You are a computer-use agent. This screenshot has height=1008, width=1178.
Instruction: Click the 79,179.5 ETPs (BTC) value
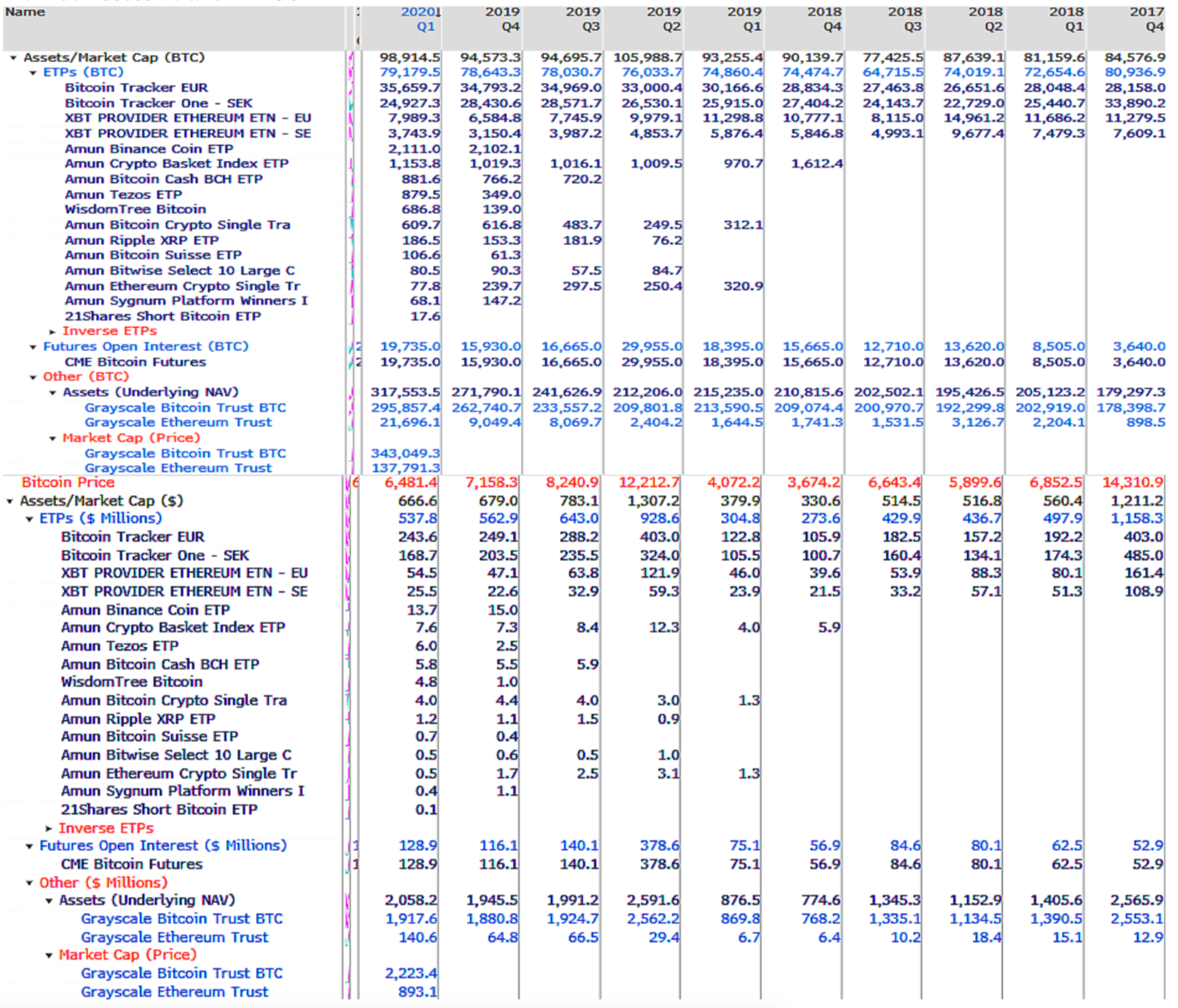pos(410,73)
